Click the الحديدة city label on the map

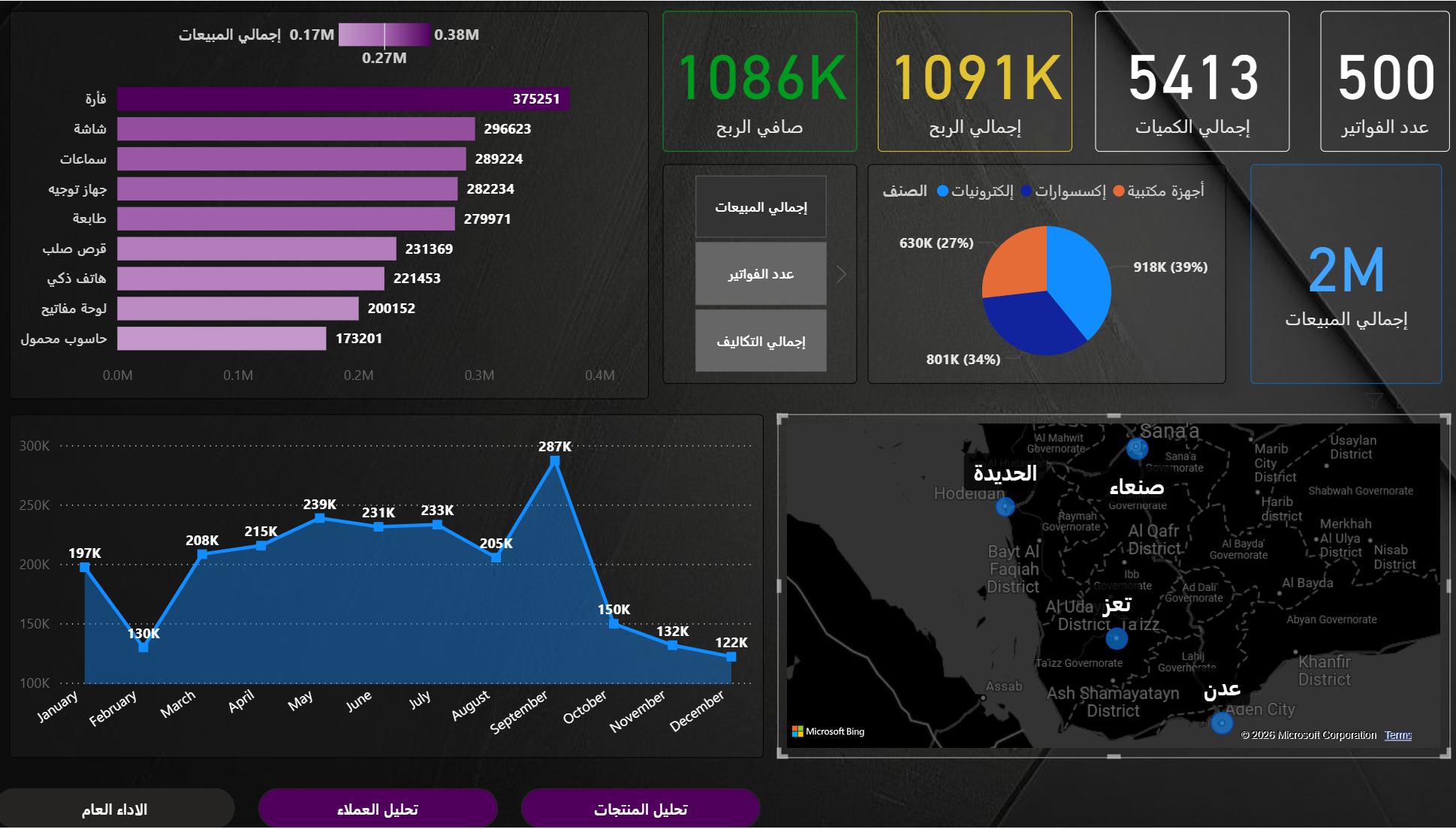[1005, 473]
